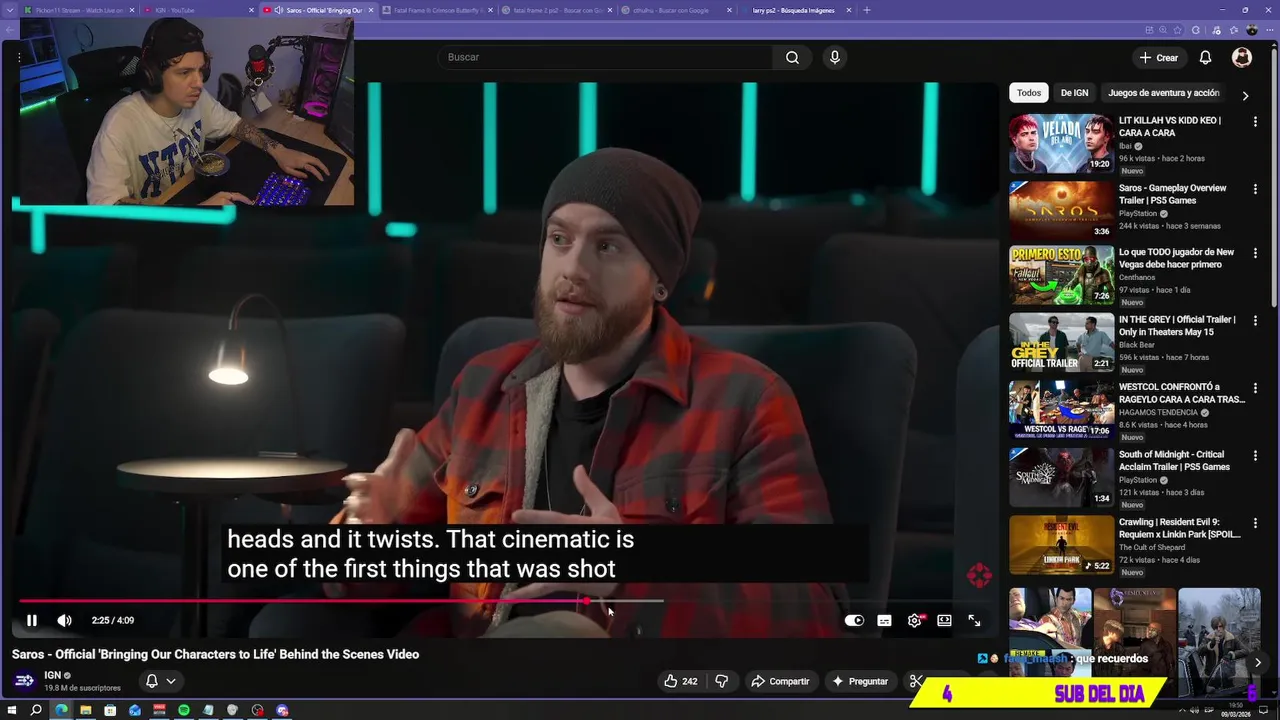1280x720 pixels.
Task: Open Microsoft Edge from taskbar
Action: coord(61,710)
